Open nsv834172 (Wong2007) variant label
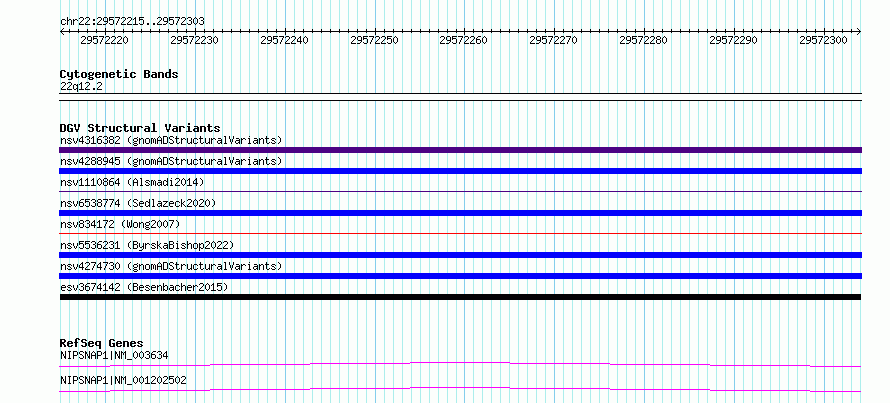Image resolution: width=890 pixels, height=403 pixels. [120, 224]
